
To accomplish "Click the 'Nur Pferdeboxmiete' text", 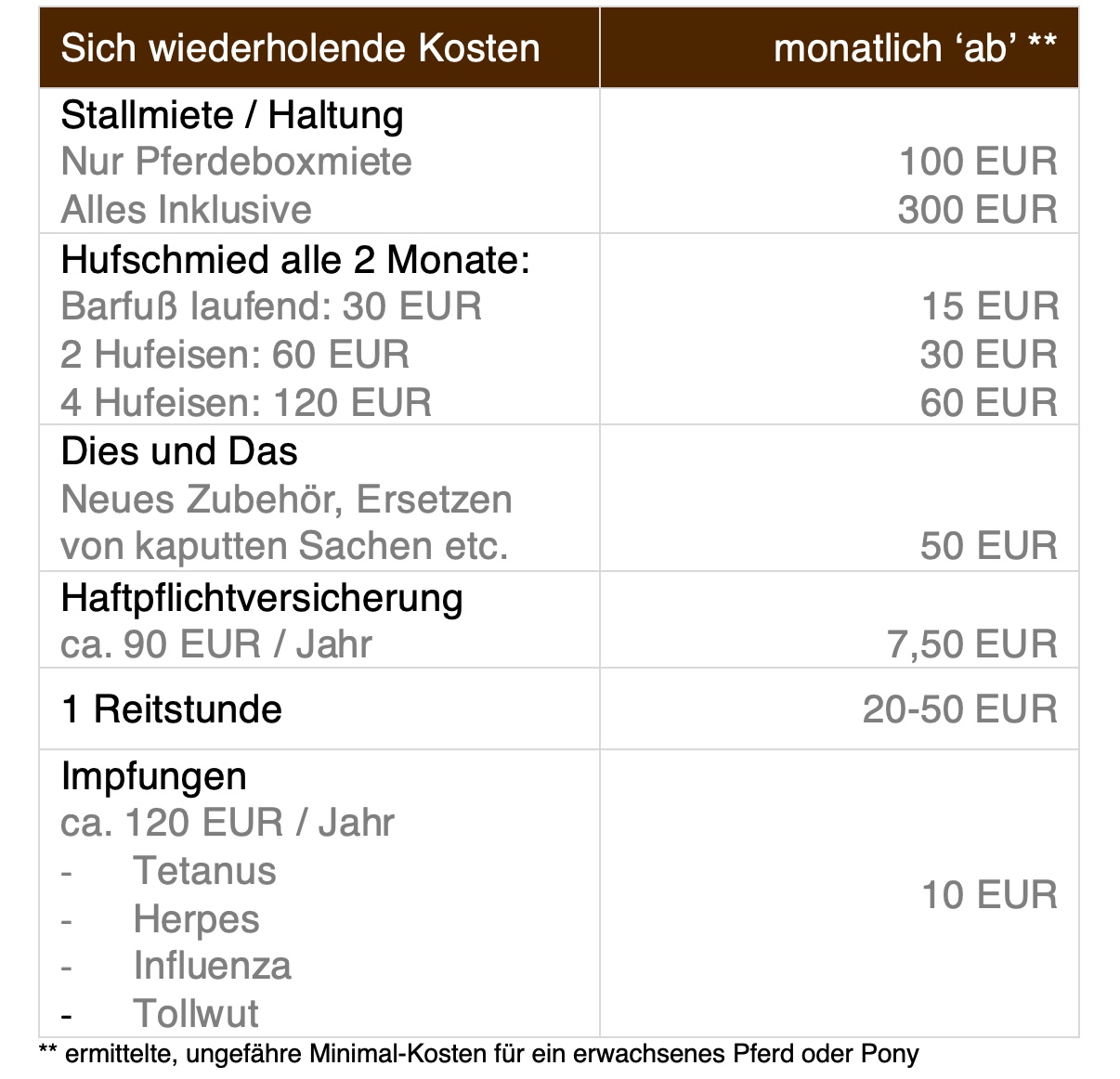I will click(x=236, y=162).
